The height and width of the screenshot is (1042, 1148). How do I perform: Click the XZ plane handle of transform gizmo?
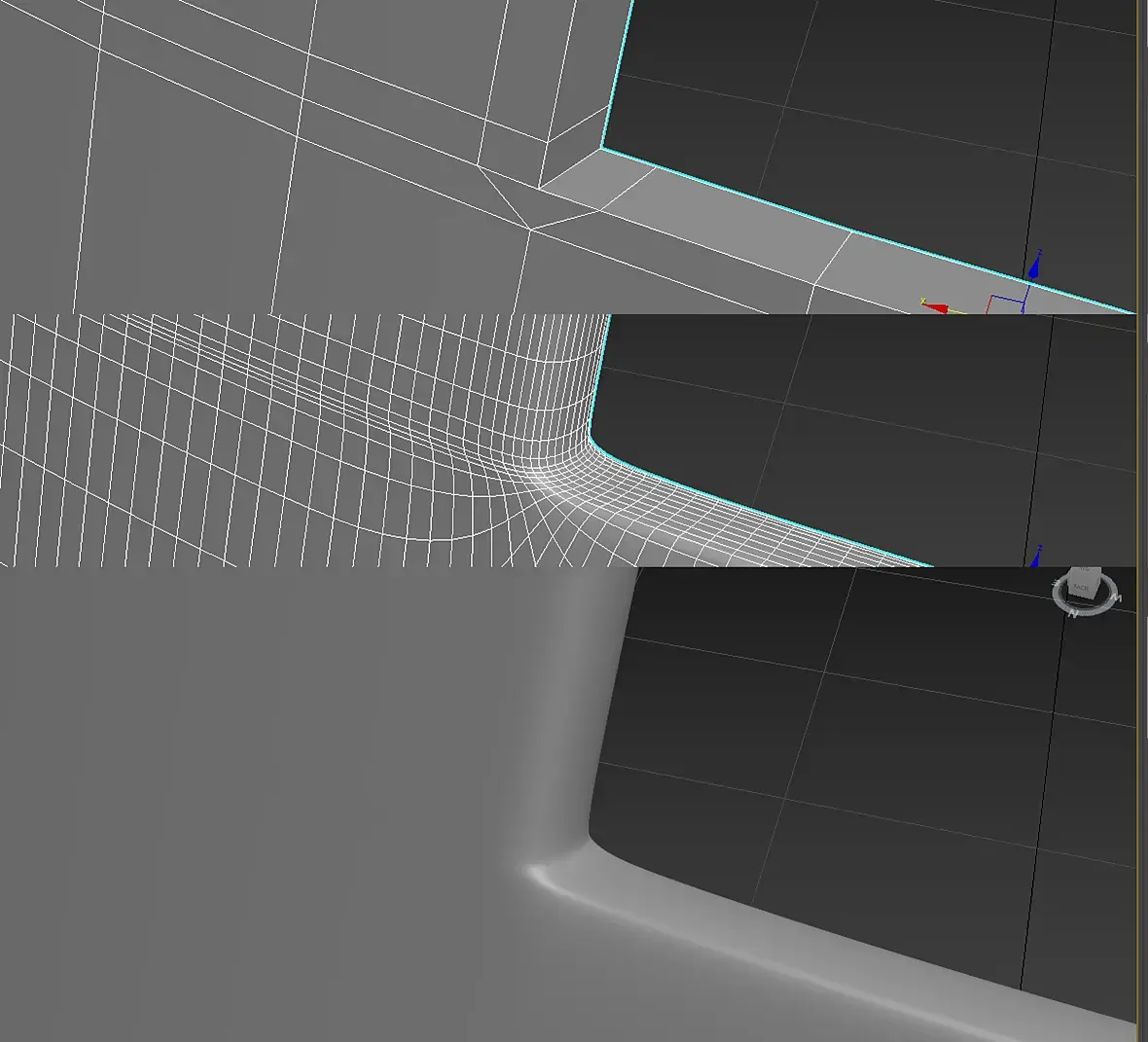[1004, 304]
